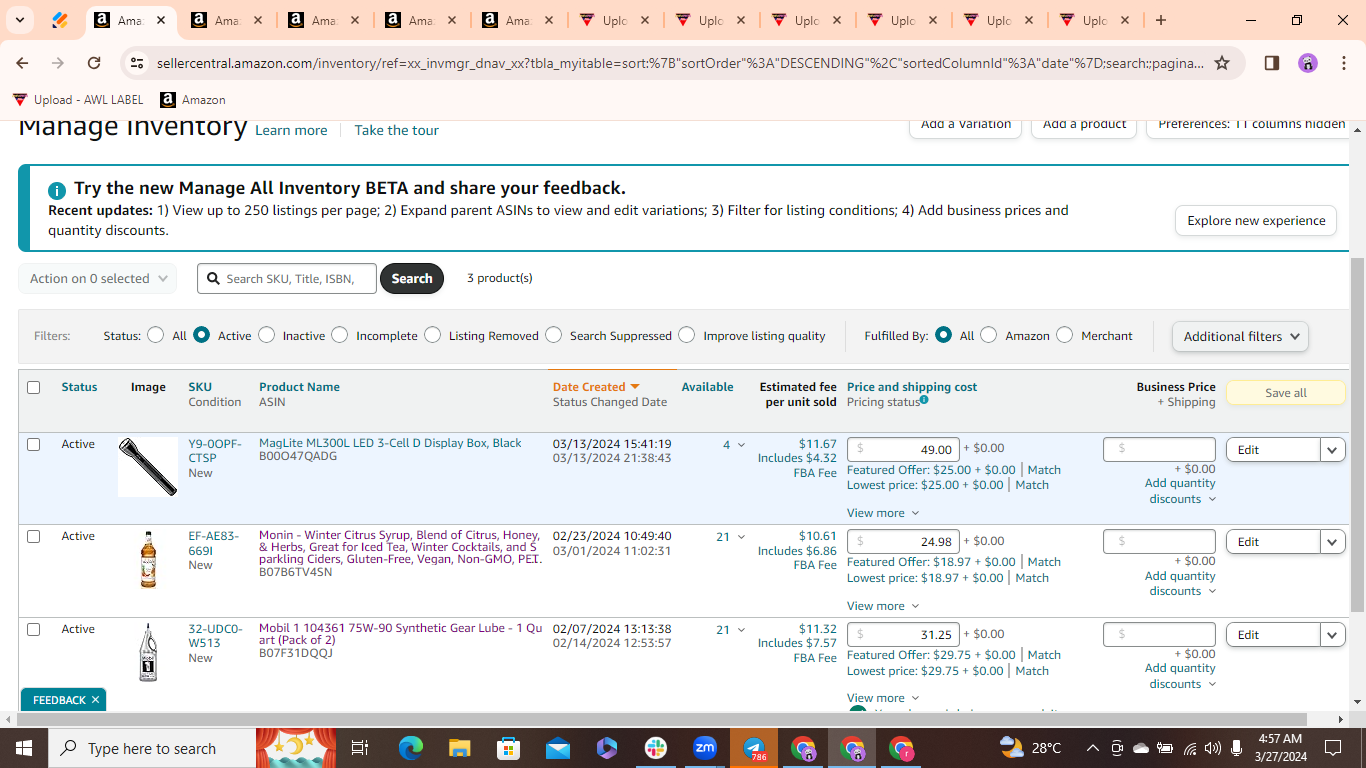Click Mobil 1 gear lube image

click(x=148, y=653)
